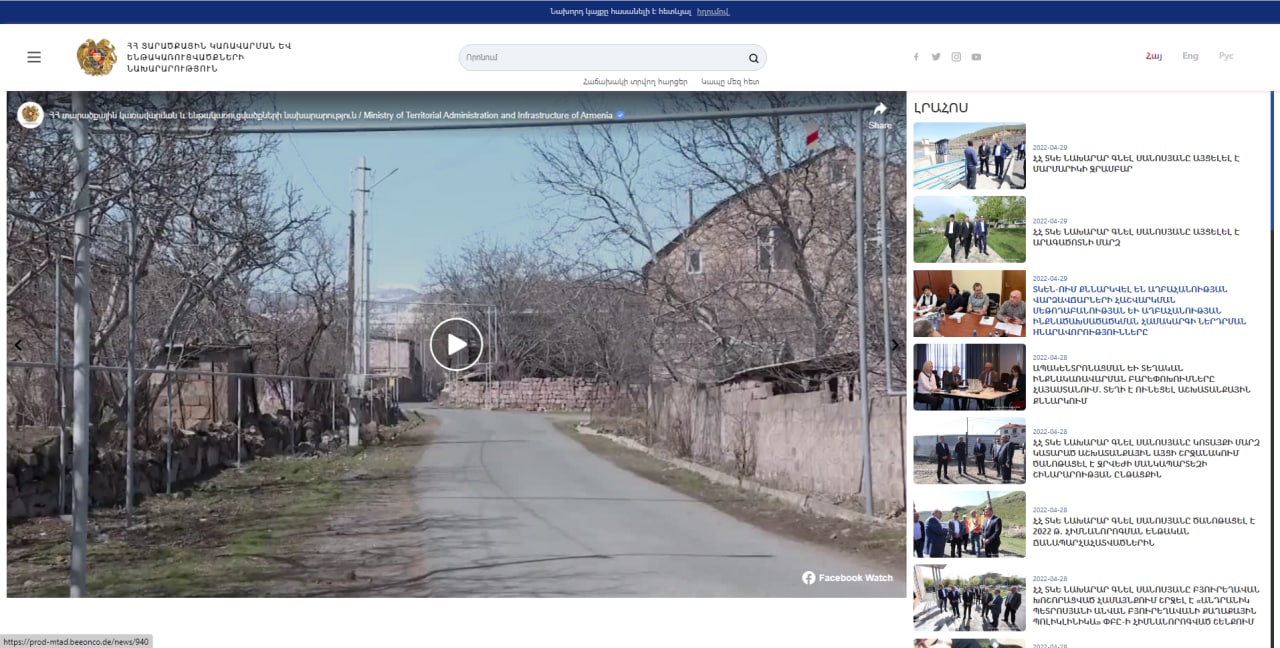Open the Ministry of Territorial Administration video title link

coord(332,115)
